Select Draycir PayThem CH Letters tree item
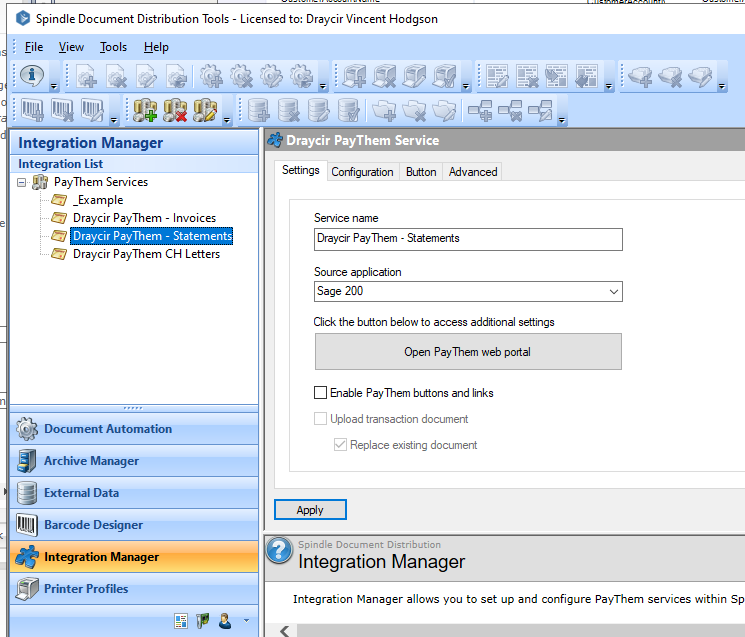This screenshot has width=745, height=637. point(146,254)
